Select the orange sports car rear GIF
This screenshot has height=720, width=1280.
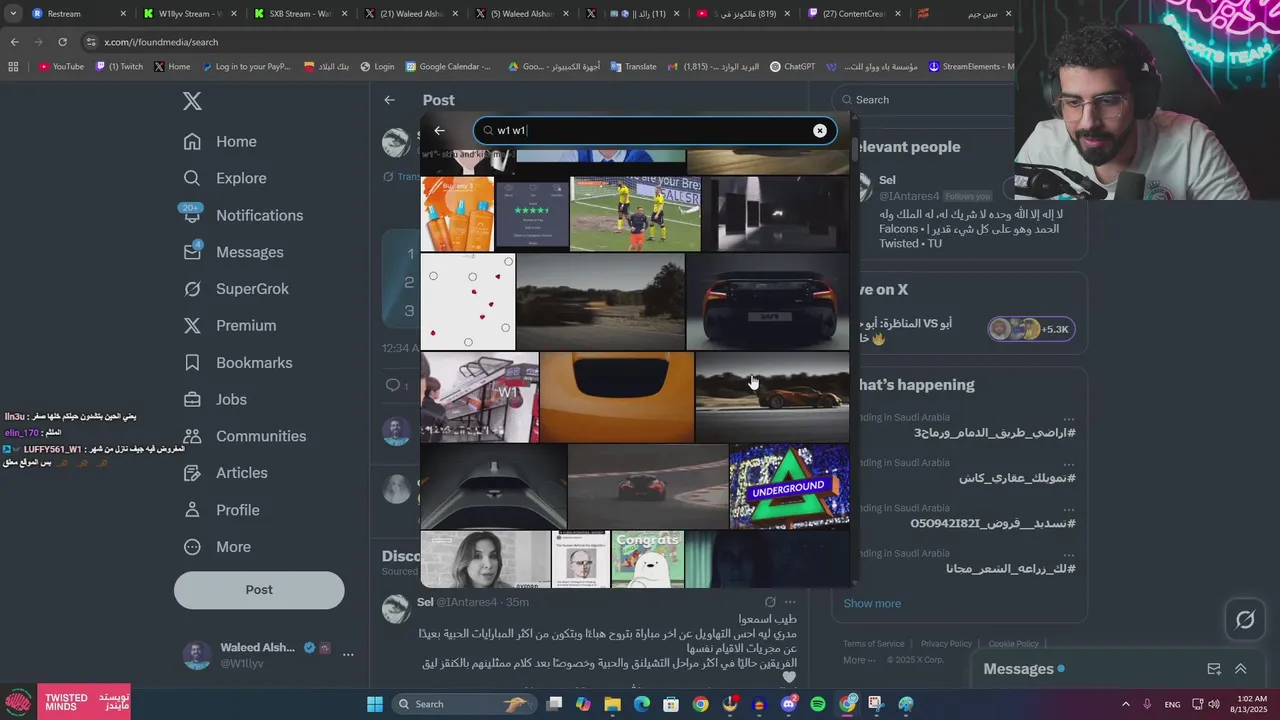(x=768, y=301)
